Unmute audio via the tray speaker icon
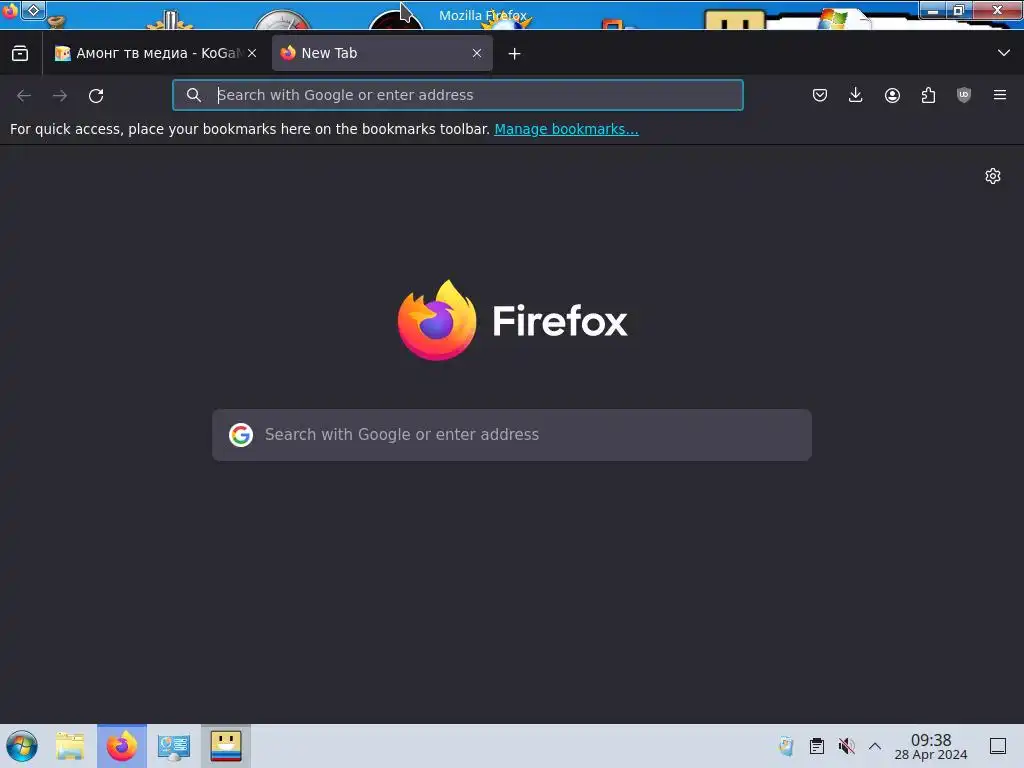Screen dimensions: 1024x768 [846, 746]
